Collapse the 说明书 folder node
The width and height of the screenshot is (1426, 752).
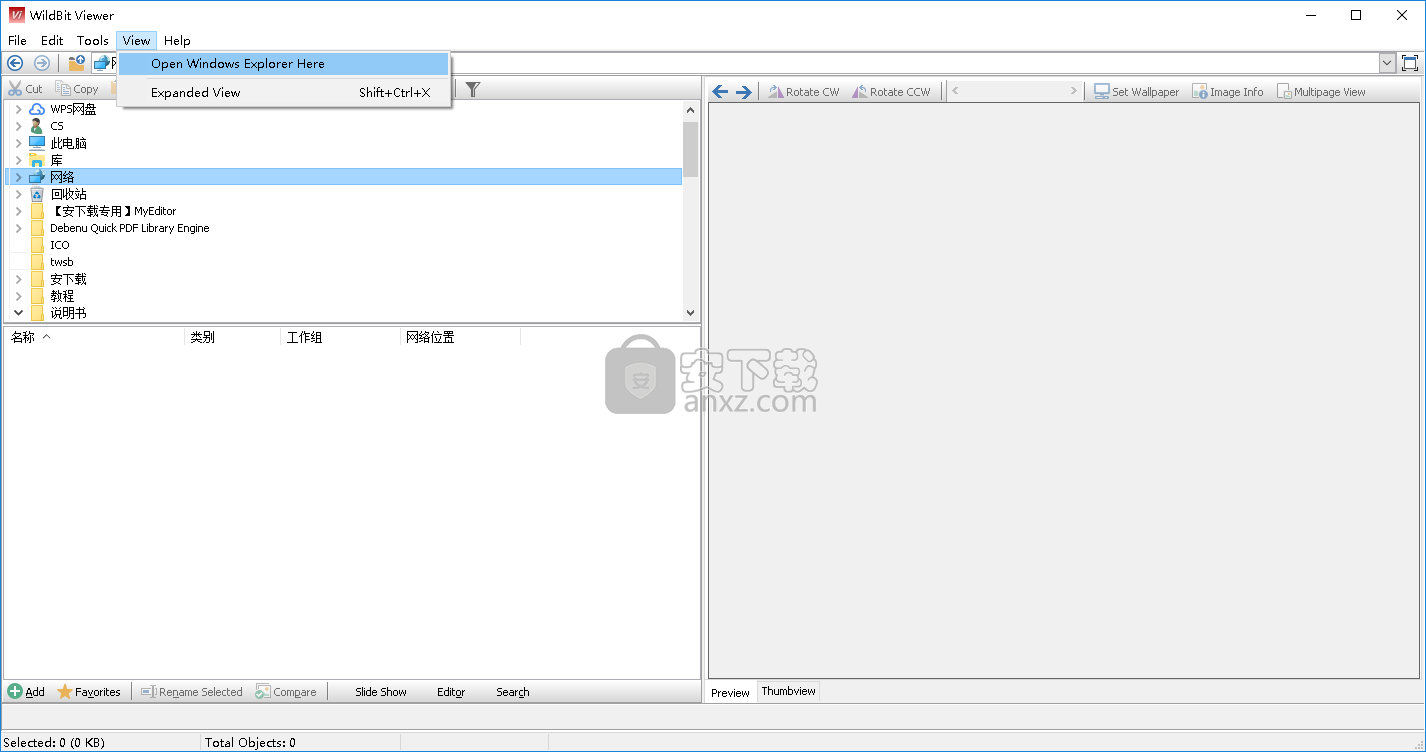pos(18,313)
